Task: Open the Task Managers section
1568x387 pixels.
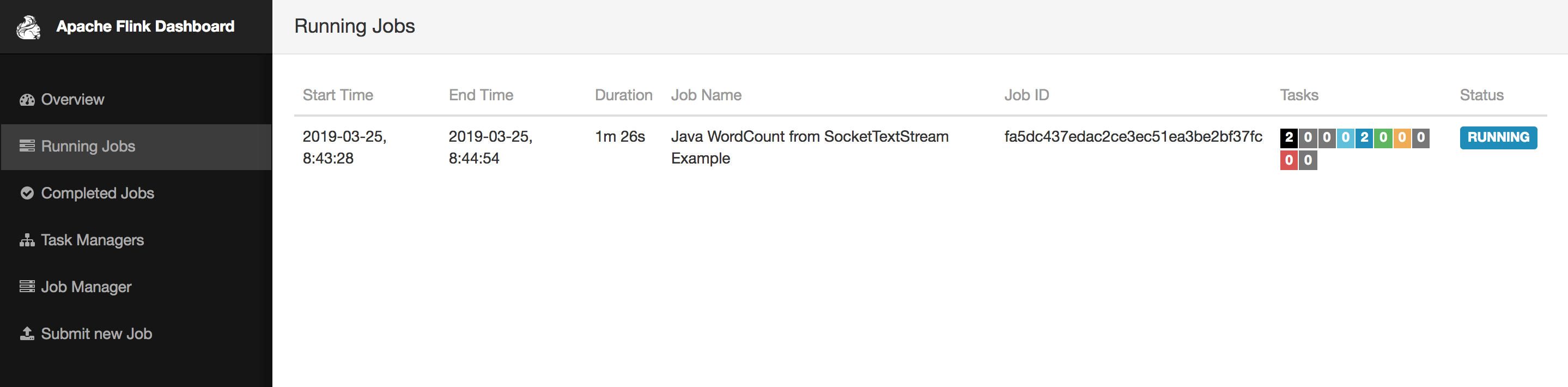Action: click(93, 240)
